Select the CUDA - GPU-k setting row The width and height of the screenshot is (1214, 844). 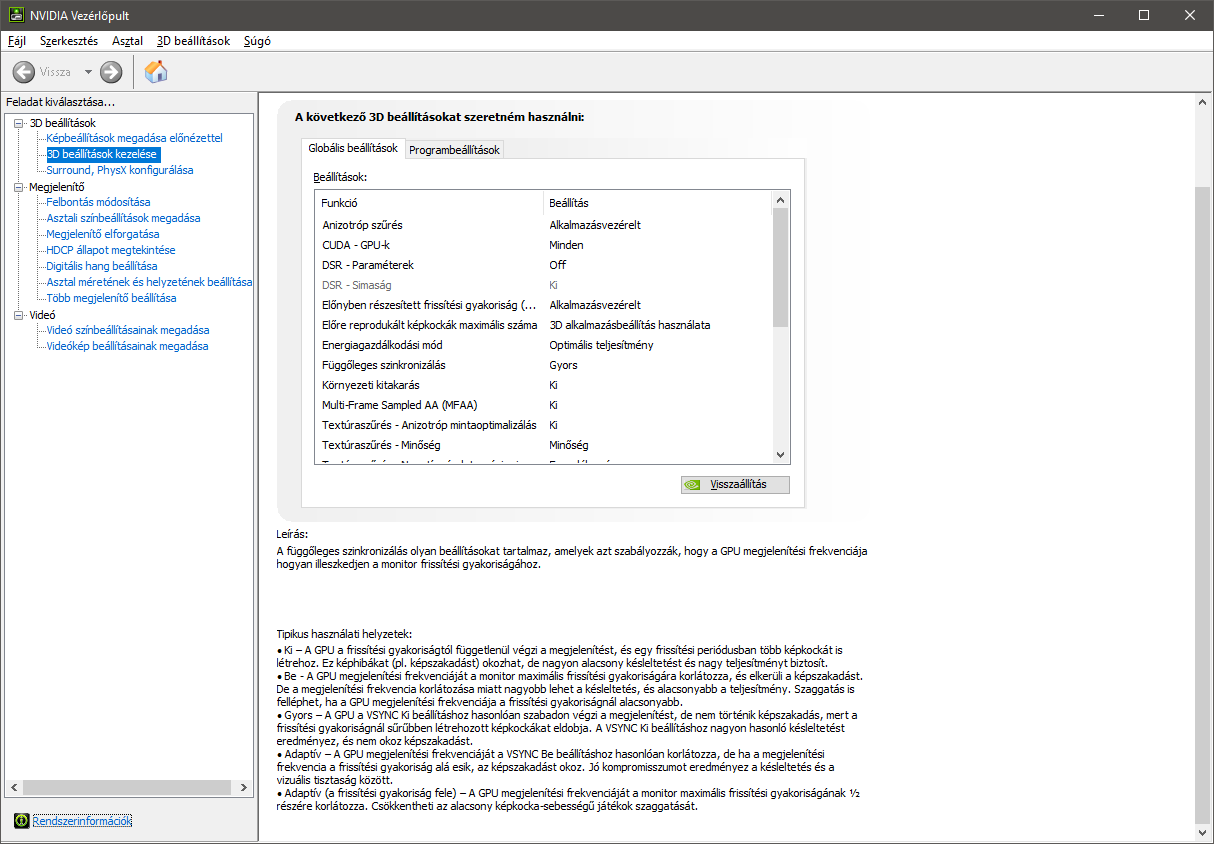click(x=543, y=245)
